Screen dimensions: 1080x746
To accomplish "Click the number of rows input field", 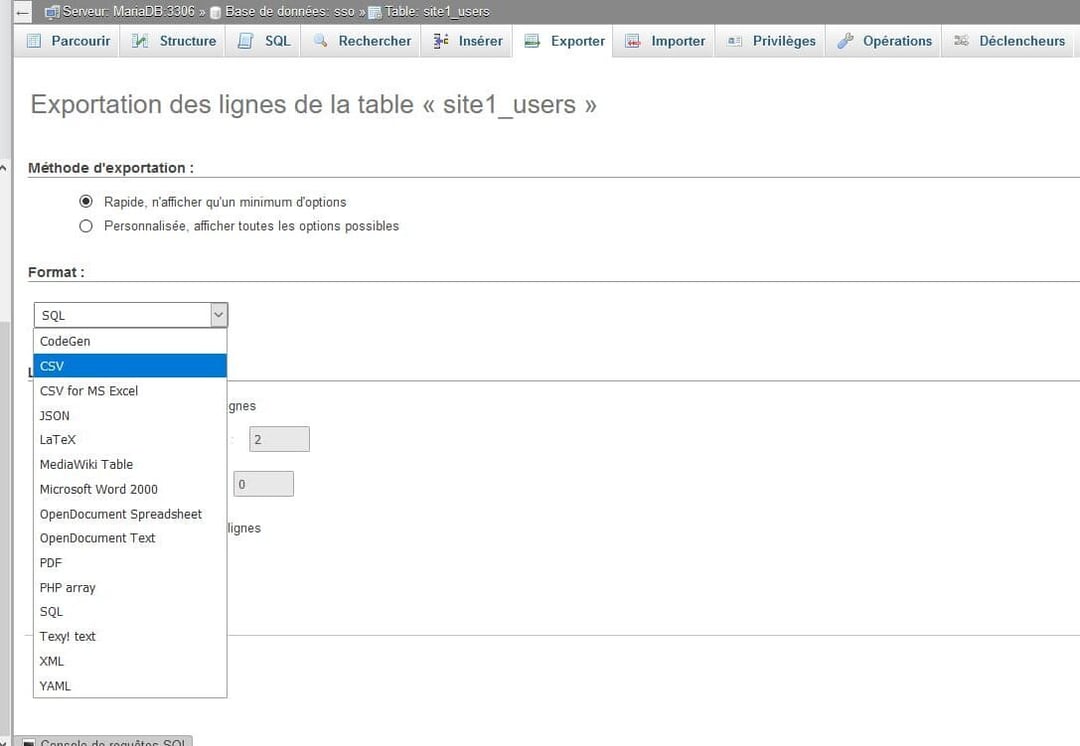I will pyautogui.click(x=279, y=438).
